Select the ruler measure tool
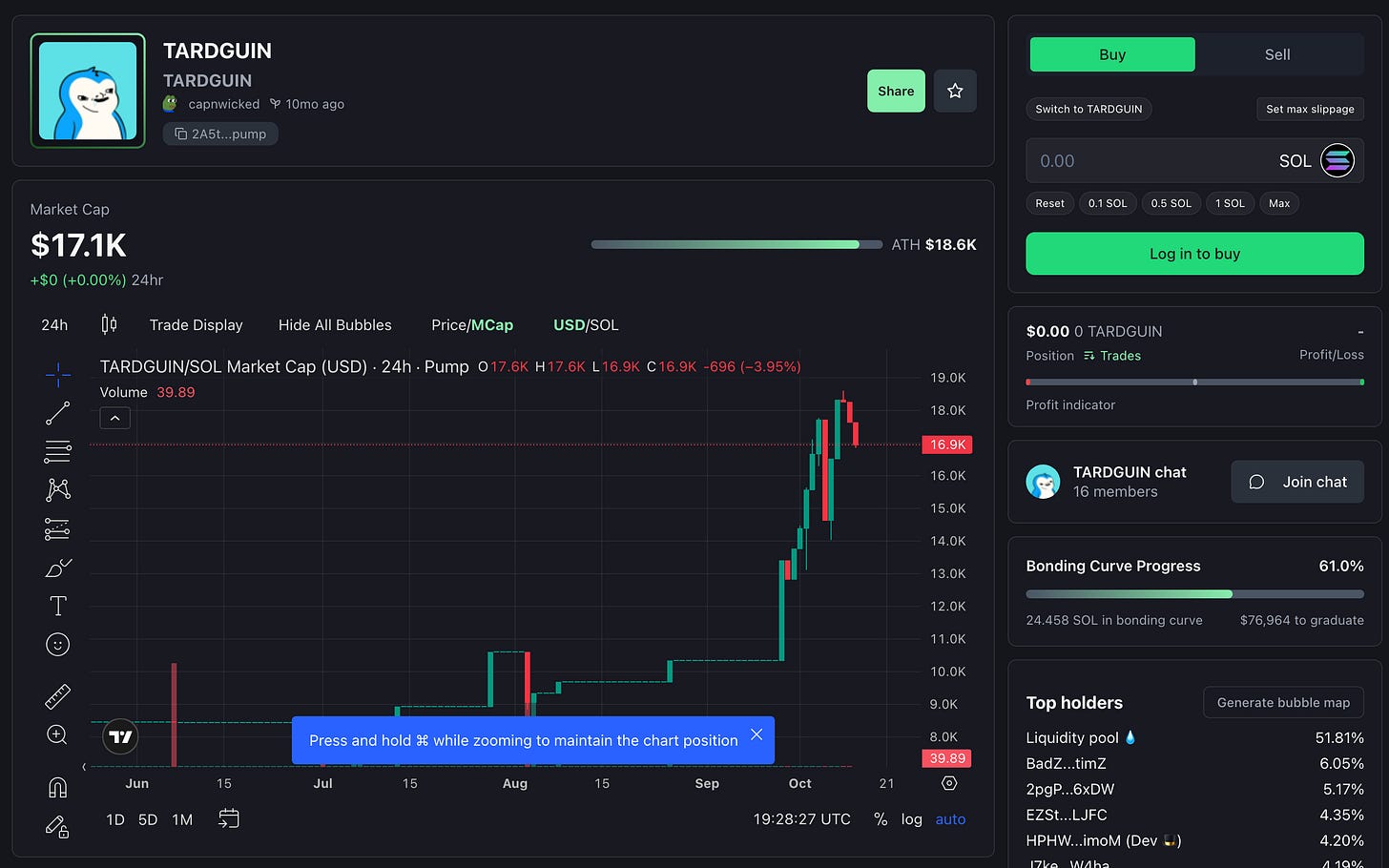 (58, 696)
